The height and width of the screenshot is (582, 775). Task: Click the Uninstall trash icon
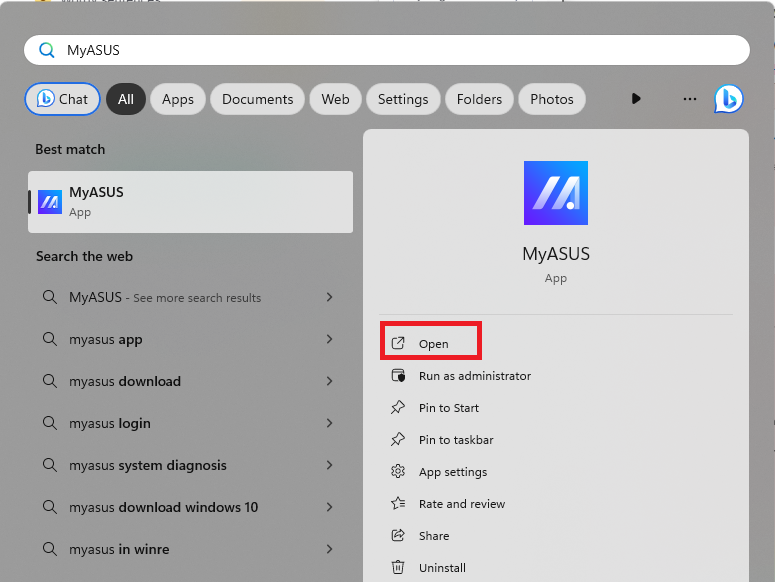coord(398,568)
